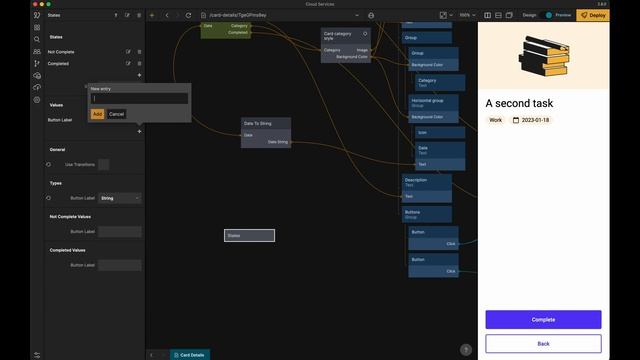Select the Completed state row
Image resolution: width=640 pixels, height=360 pixels.
click(94, 64)
